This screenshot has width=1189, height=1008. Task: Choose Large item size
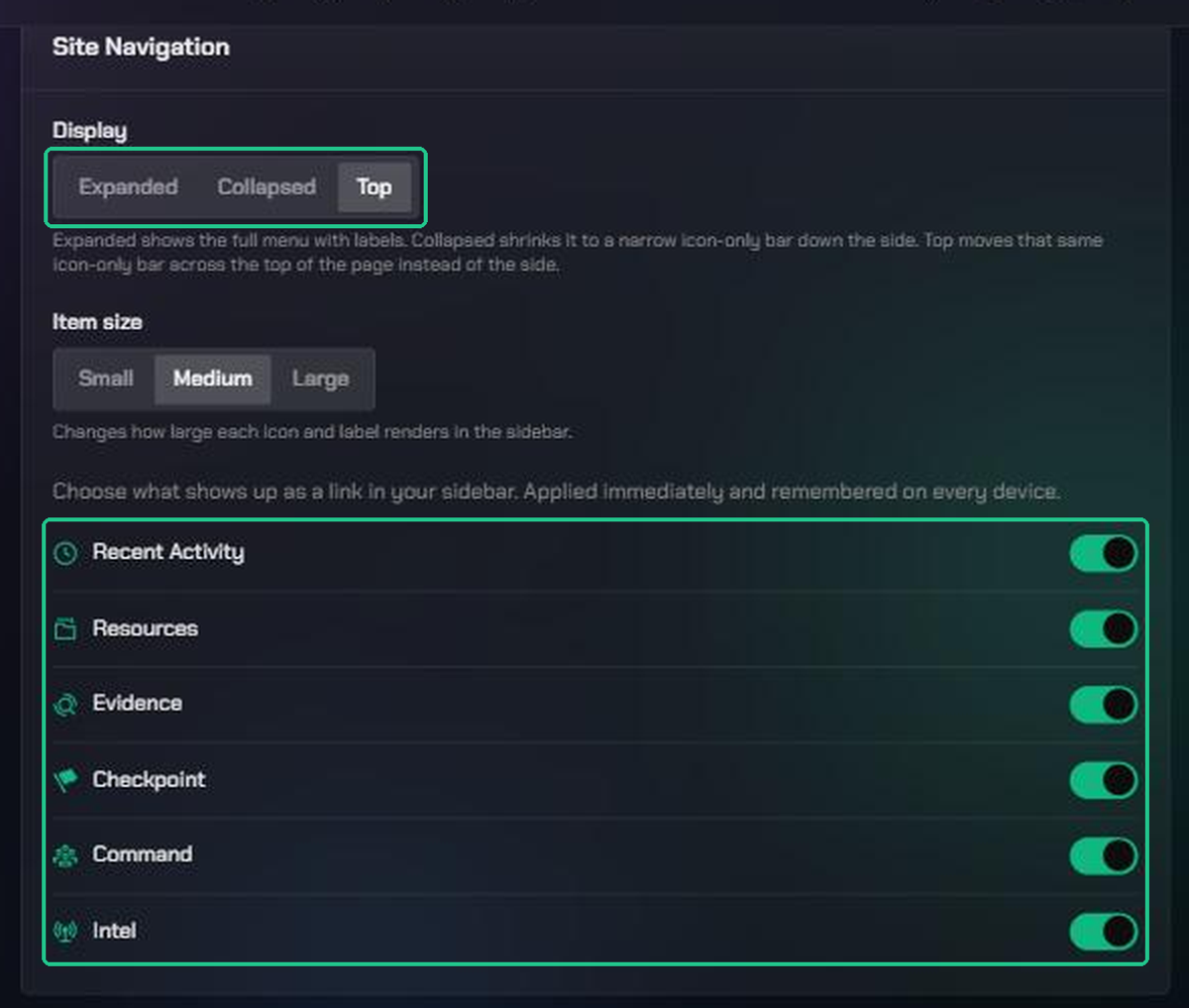[320, 379]
